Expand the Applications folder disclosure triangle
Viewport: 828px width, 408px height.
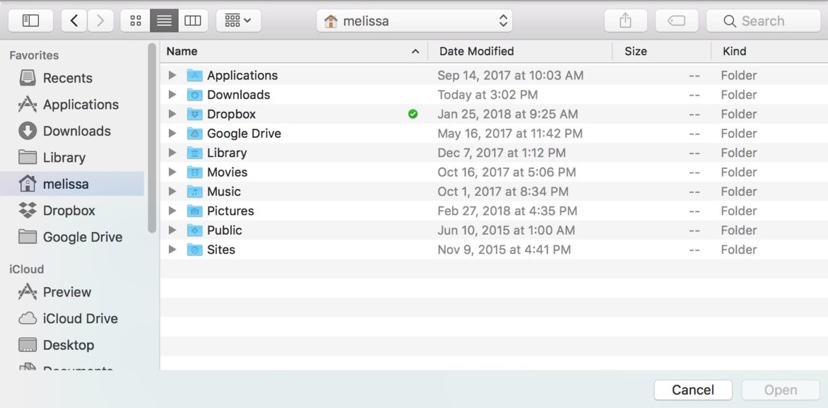click(172, 75)
